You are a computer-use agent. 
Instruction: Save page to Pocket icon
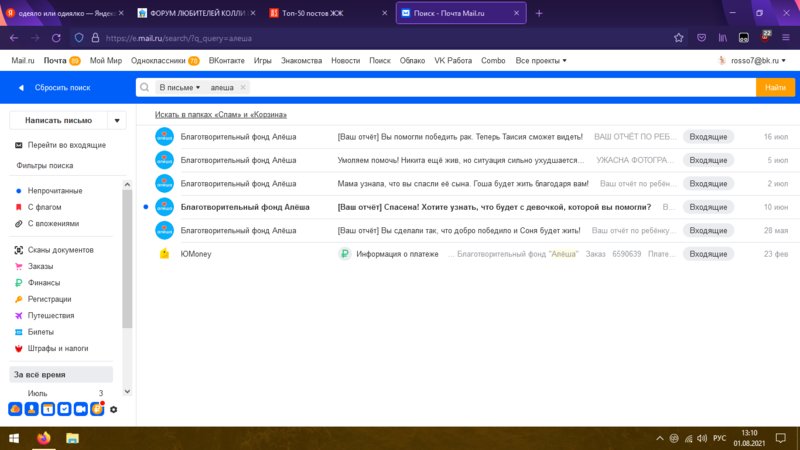(x=702, y=38)
